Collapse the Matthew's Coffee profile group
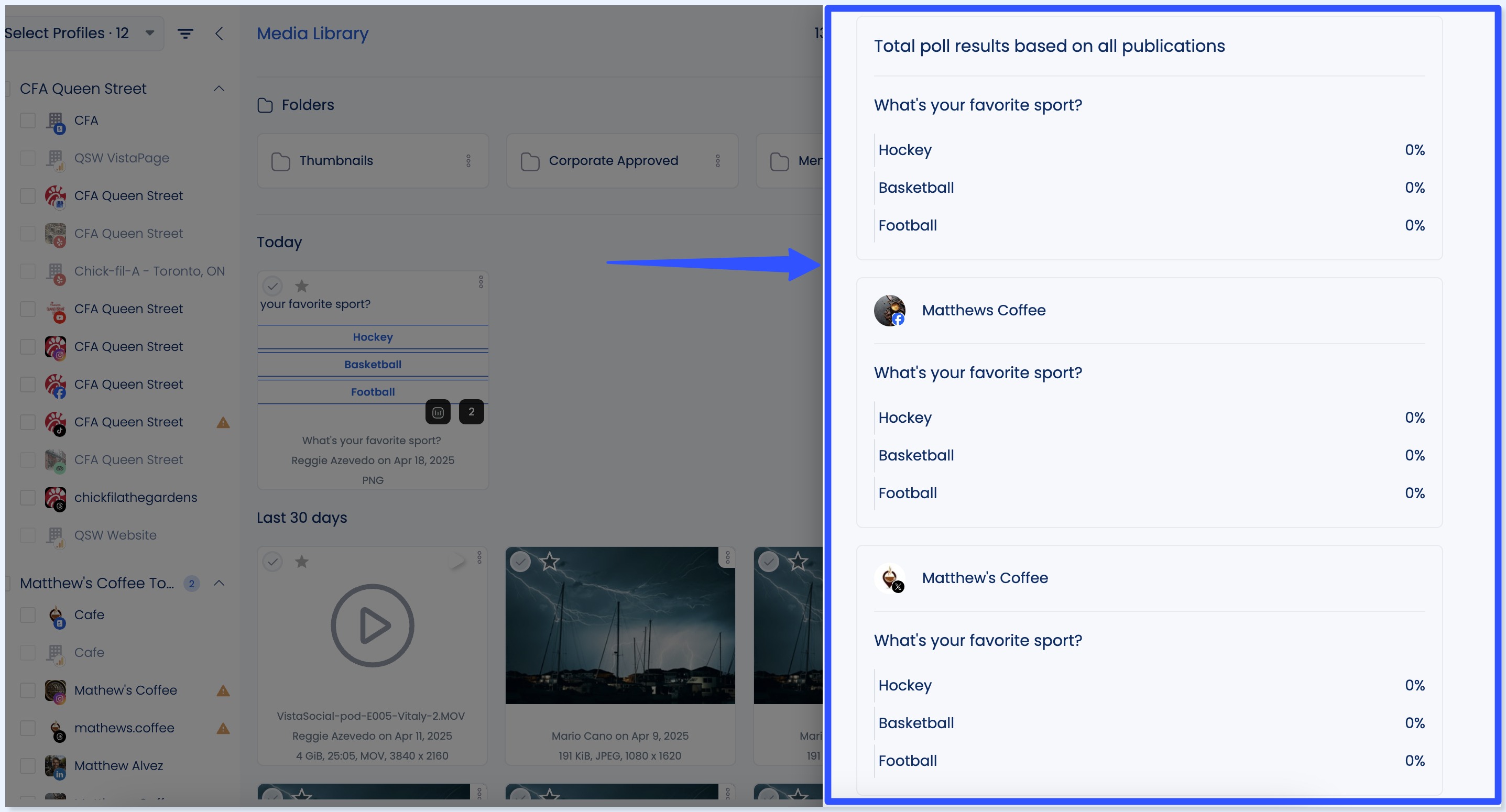 click(x=219, y=583)
